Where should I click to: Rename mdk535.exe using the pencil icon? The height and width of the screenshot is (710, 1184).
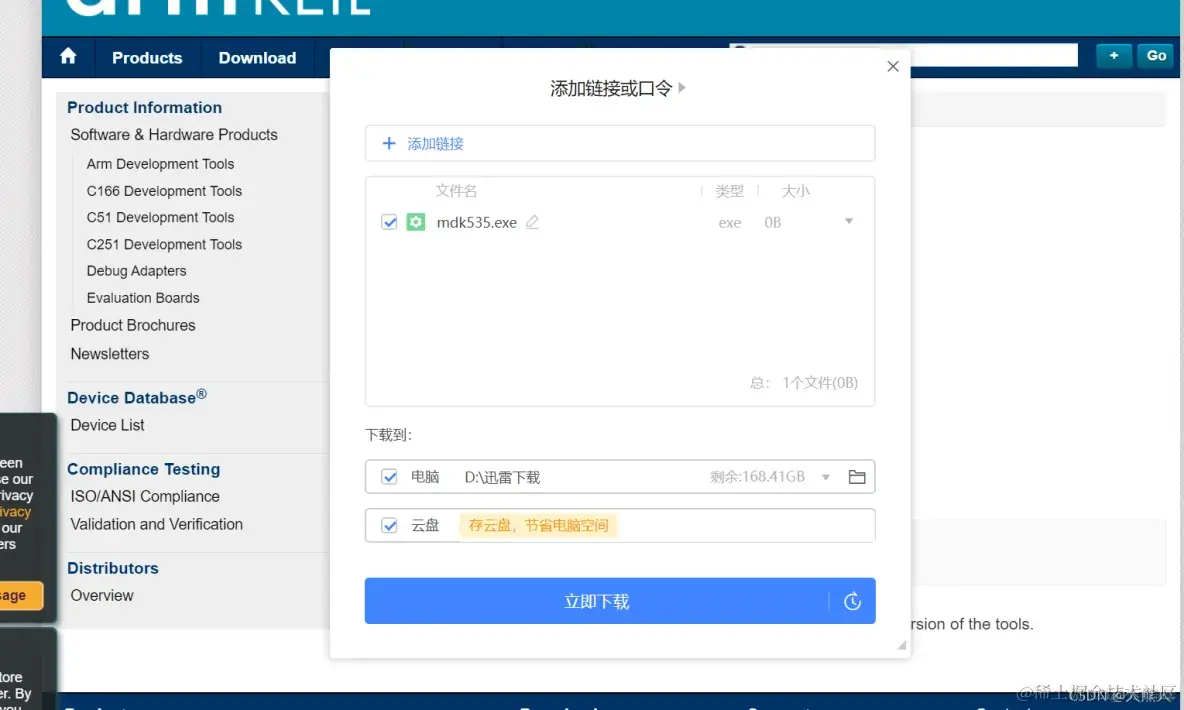click(532, 223)
